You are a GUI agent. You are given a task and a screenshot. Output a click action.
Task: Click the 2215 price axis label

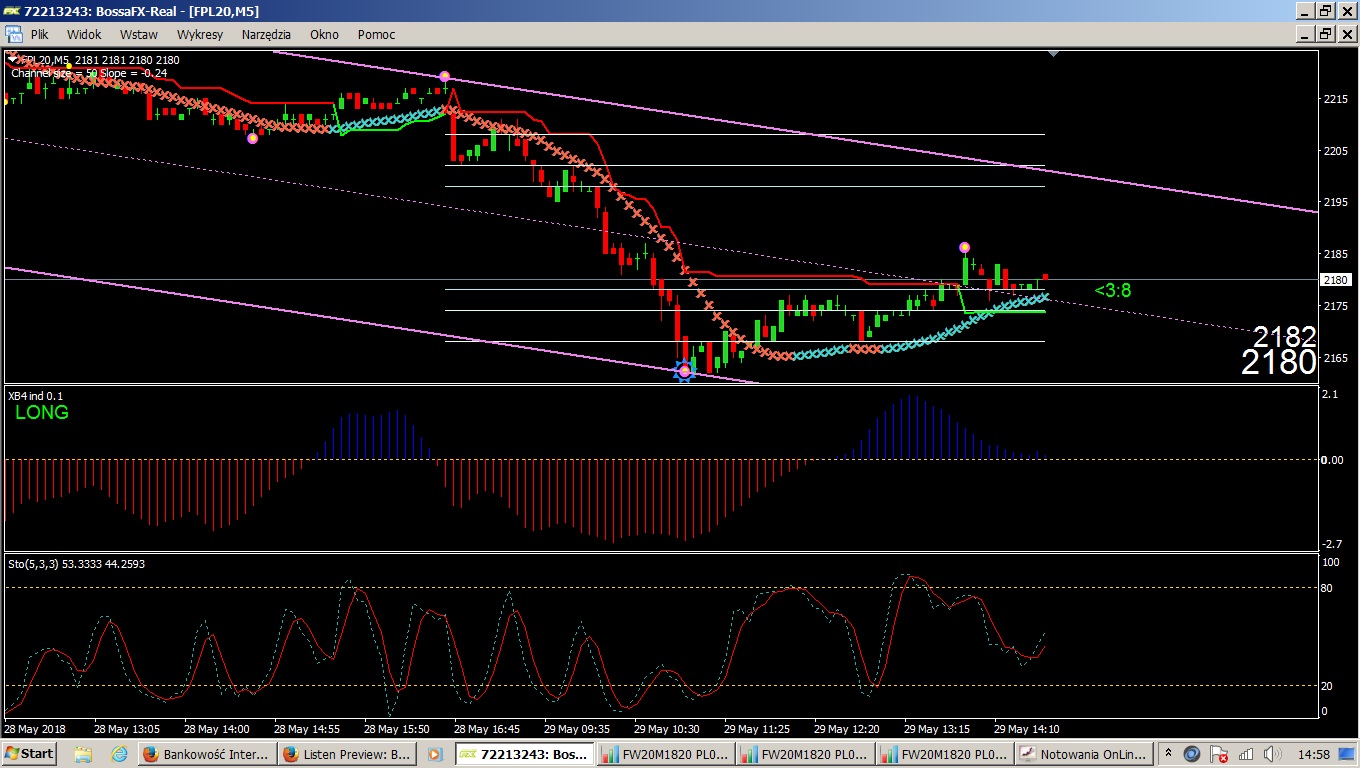point(1336,99)
